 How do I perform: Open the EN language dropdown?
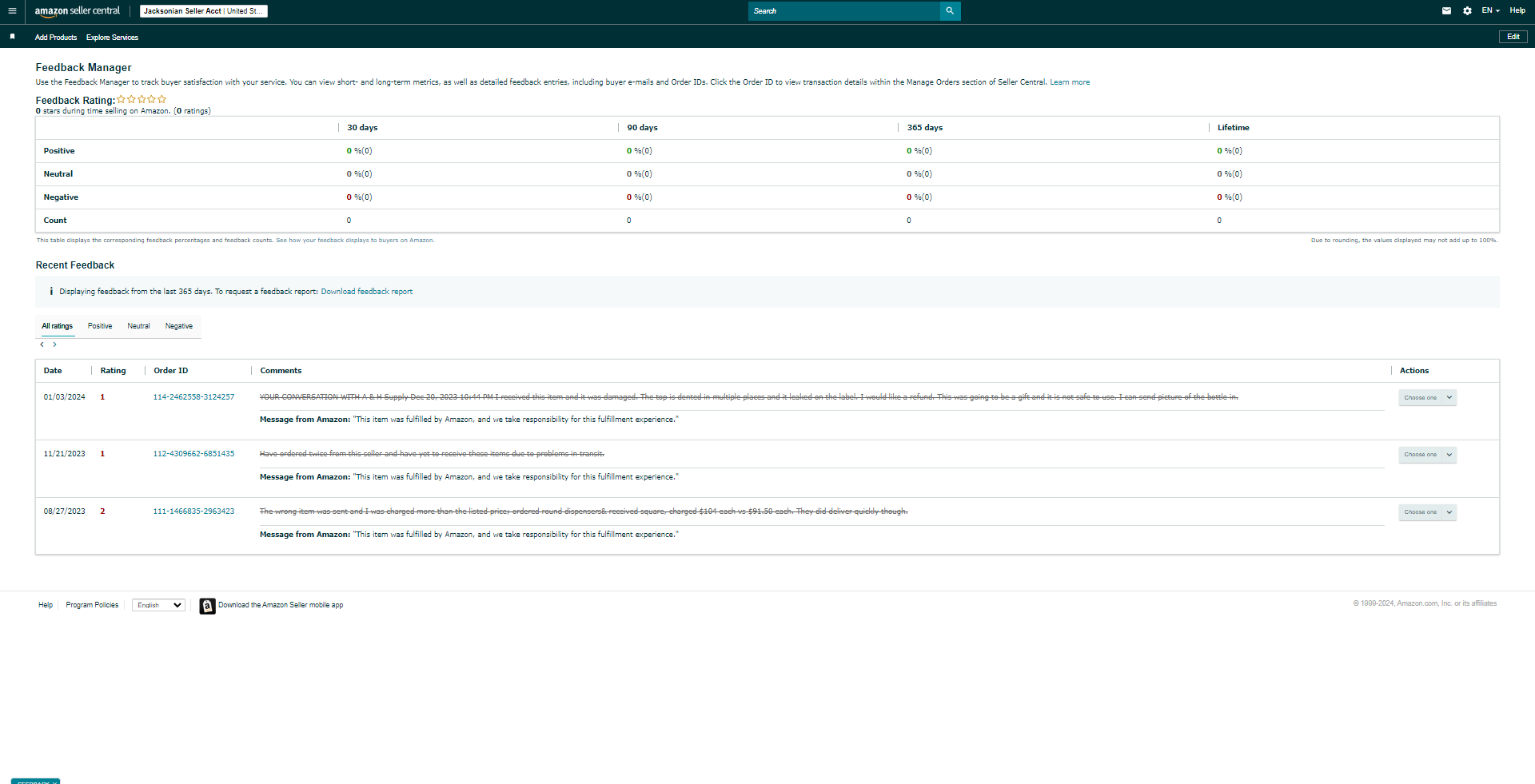pyautogui.click(x=1490, y=11)
